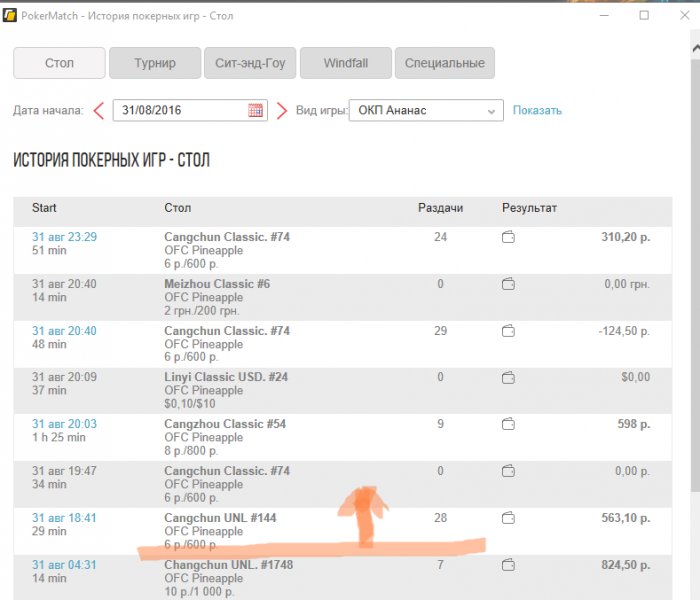Select result -124,50 р.

[x=624, y=331]
